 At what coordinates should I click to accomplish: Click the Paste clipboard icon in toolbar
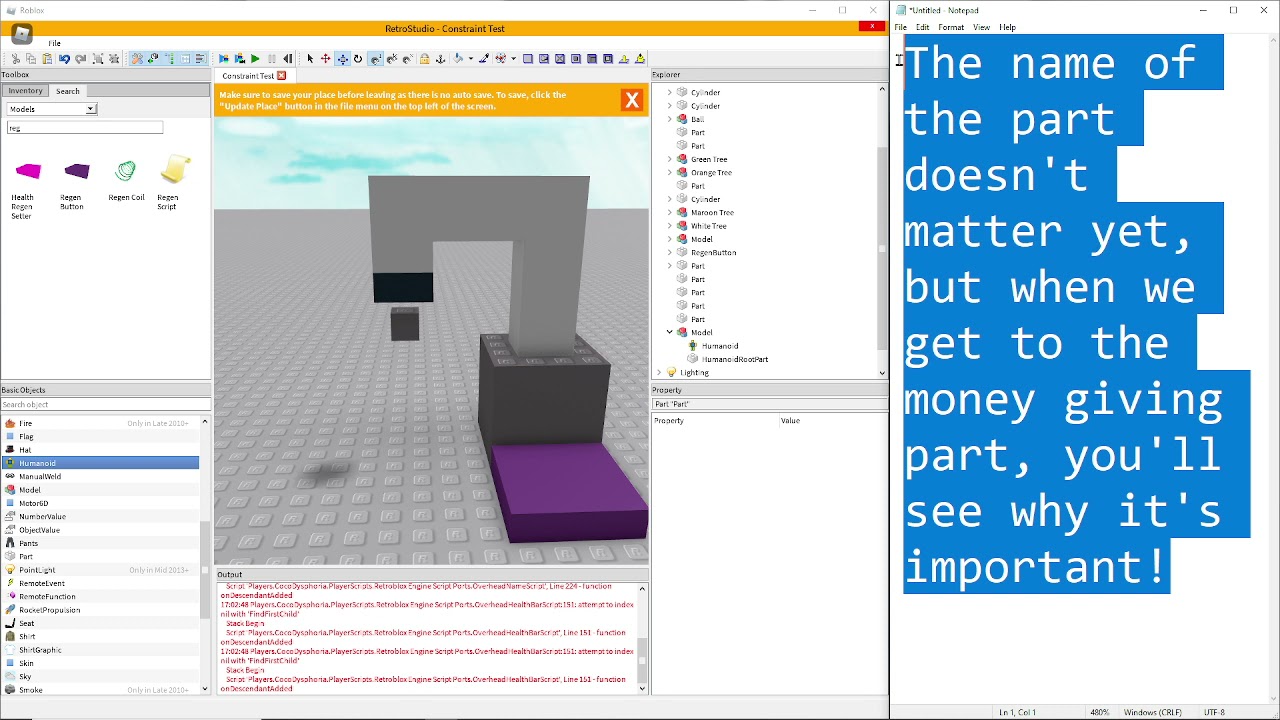point(47,59)
